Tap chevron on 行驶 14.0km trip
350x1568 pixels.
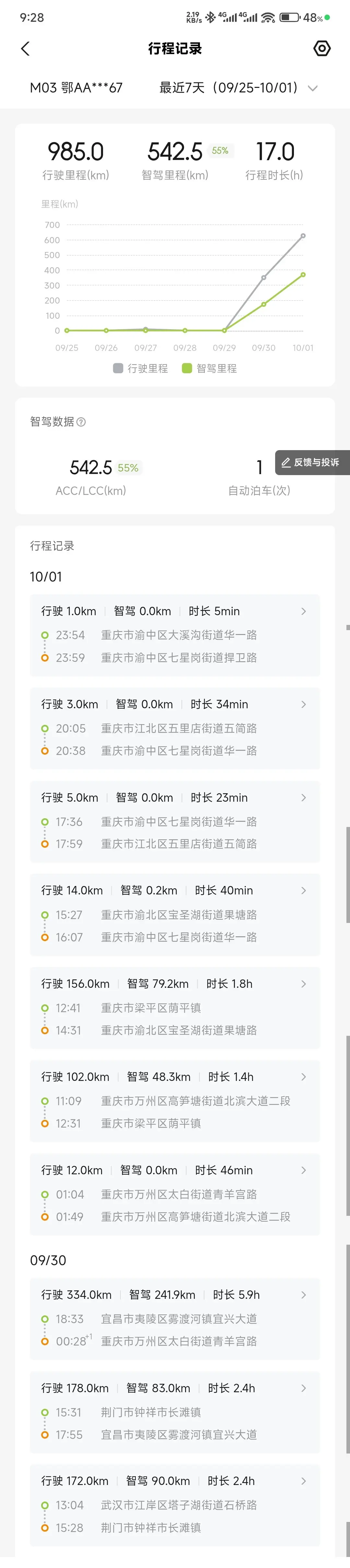click(x=303, y=891)
